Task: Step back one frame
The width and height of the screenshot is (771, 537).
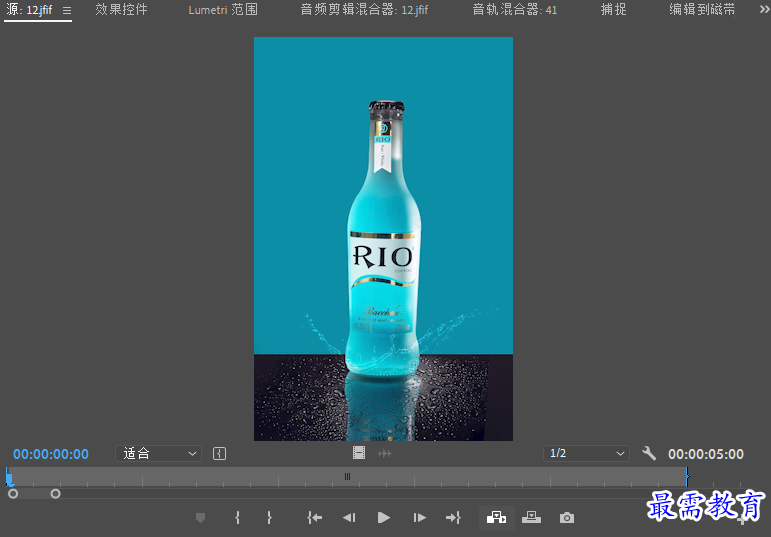Action: click(349, 517)
